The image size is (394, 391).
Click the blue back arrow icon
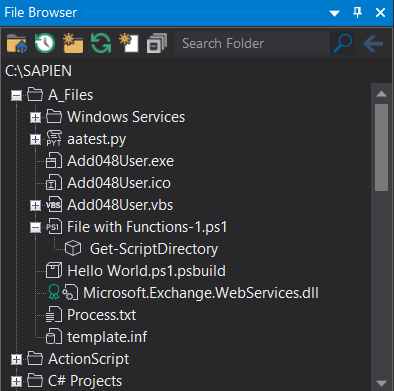[x=373, y=44]
